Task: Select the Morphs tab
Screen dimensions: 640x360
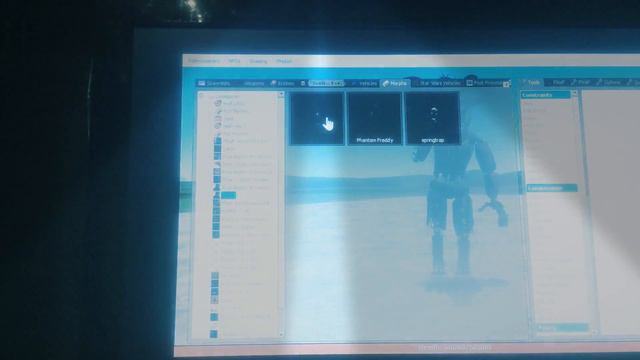Action: [395, 83]
